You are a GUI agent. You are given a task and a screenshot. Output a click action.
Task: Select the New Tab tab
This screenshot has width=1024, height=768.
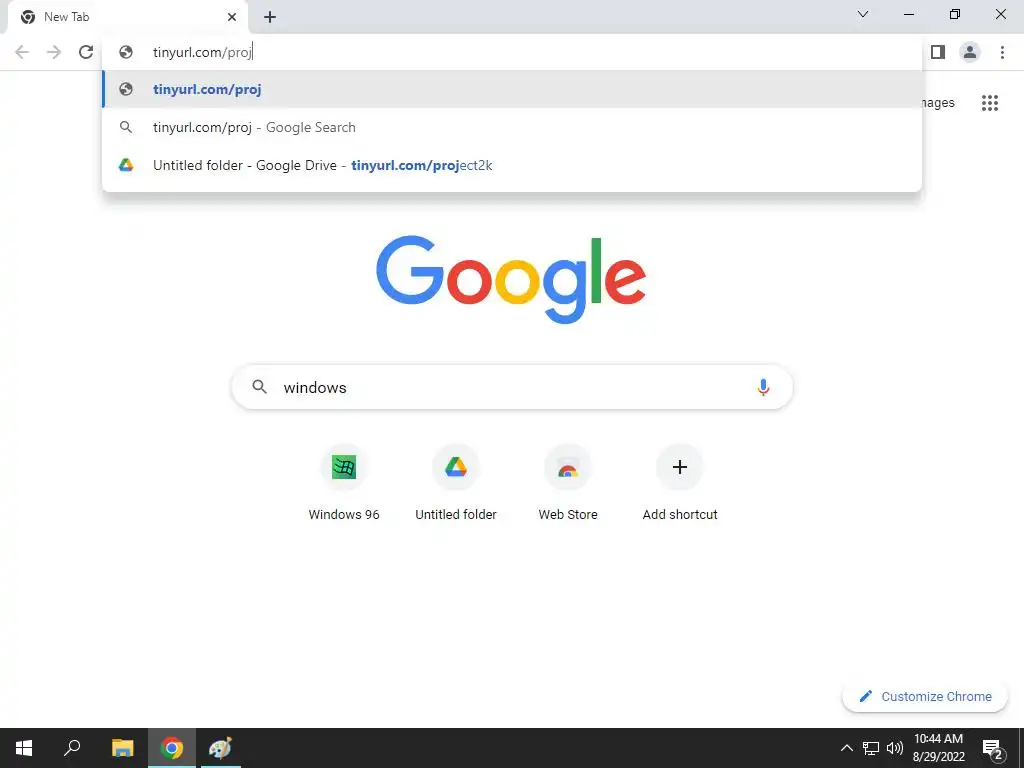(x=127, y=17)
